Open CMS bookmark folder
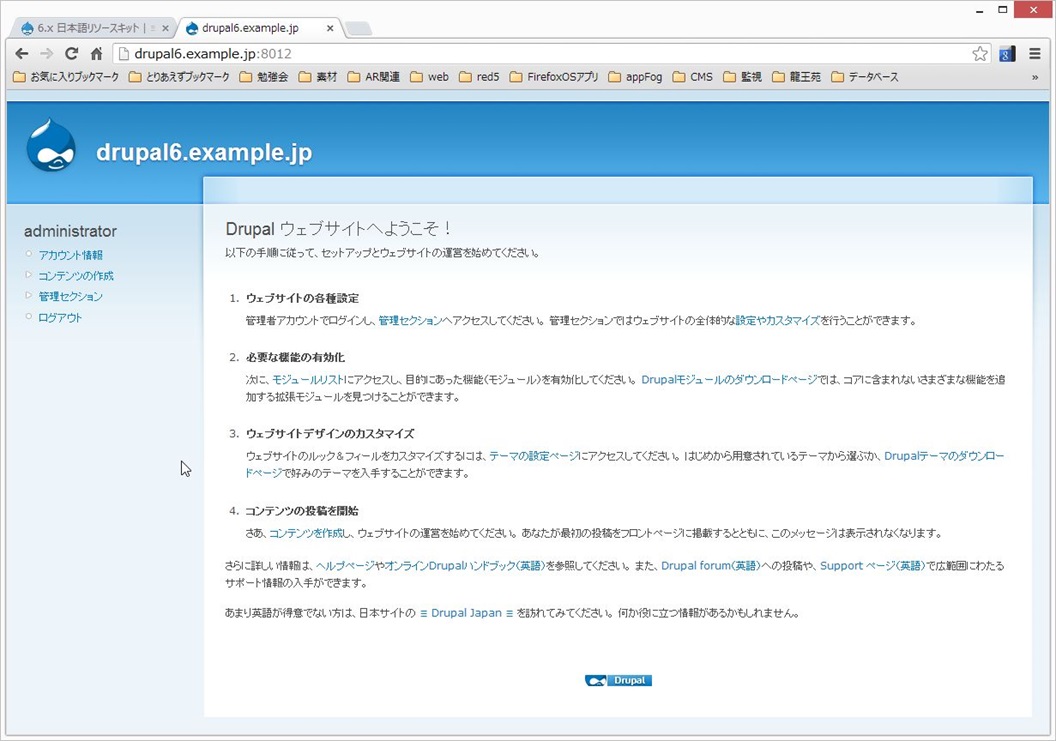 pyautogui.click(x=693, y=77)
